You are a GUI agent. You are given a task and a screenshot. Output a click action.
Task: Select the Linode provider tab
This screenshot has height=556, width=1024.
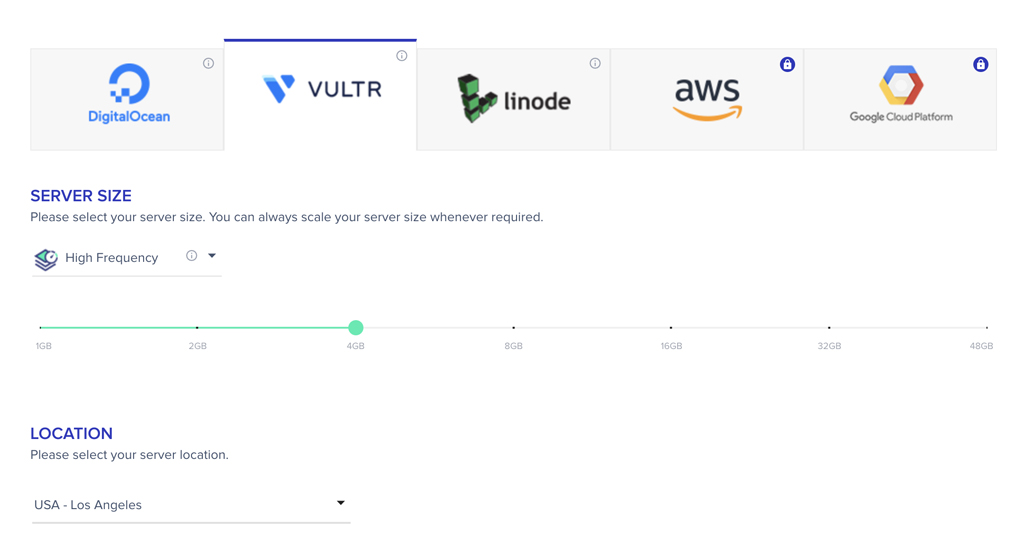click(x=513, y=99)
